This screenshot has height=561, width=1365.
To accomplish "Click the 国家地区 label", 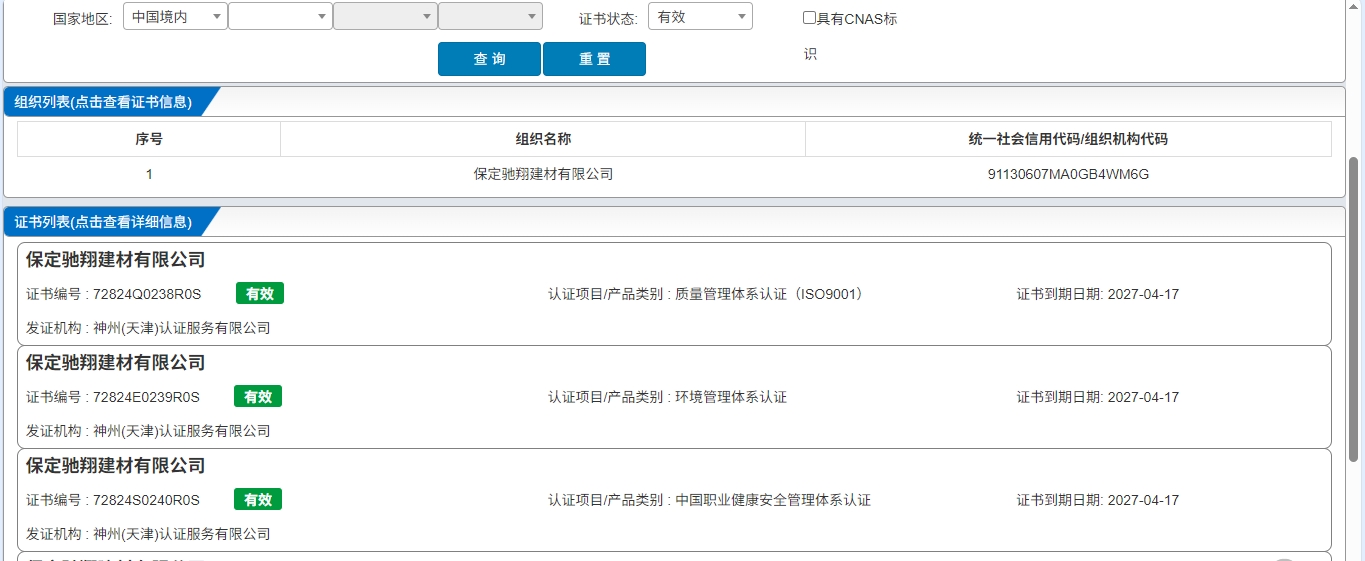I will pos(83,19).
